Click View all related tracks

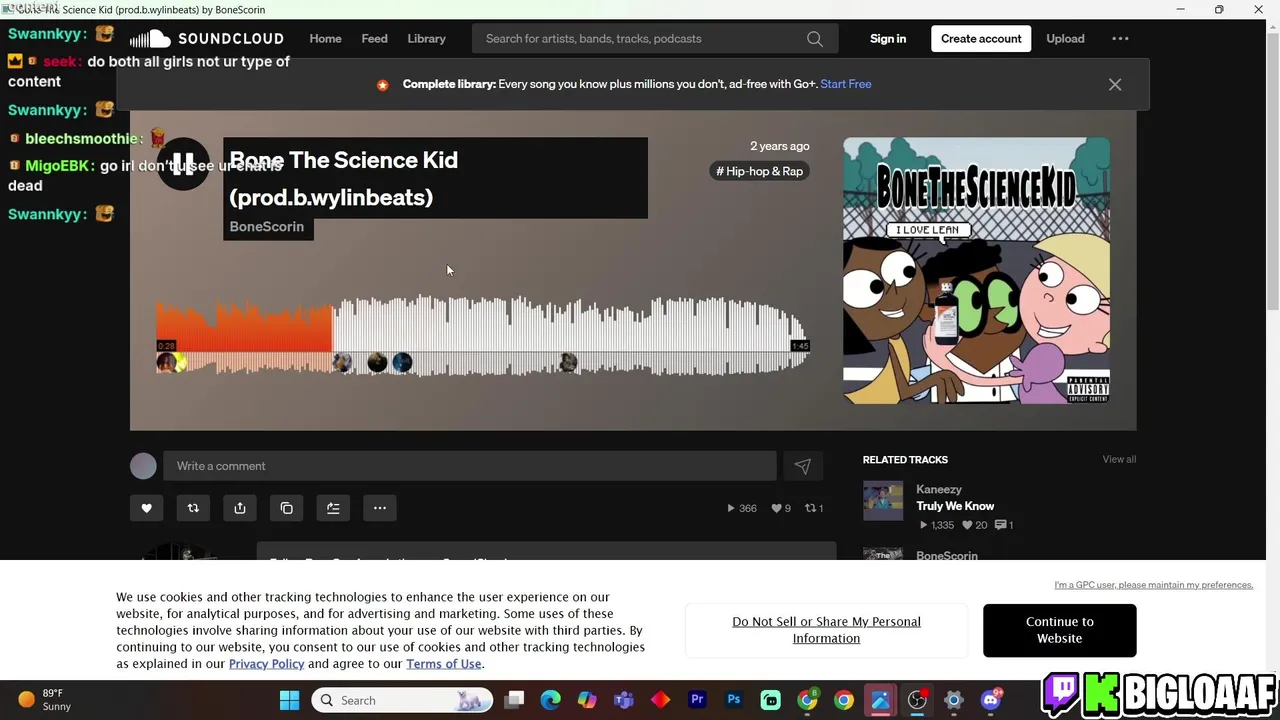(1119, 459)
